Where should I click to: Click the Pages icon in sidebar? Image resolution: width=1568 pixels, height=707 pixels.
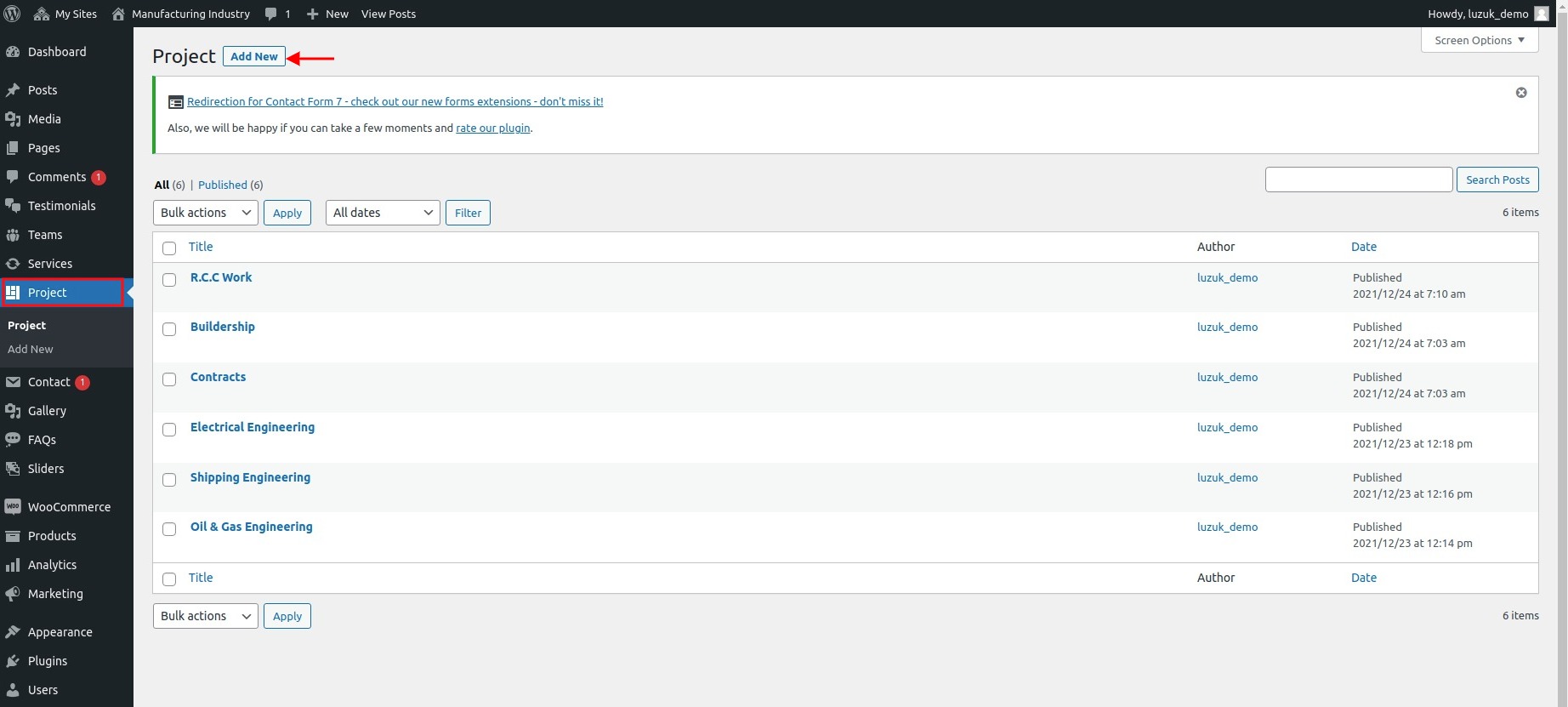click(x=13, y=148)
